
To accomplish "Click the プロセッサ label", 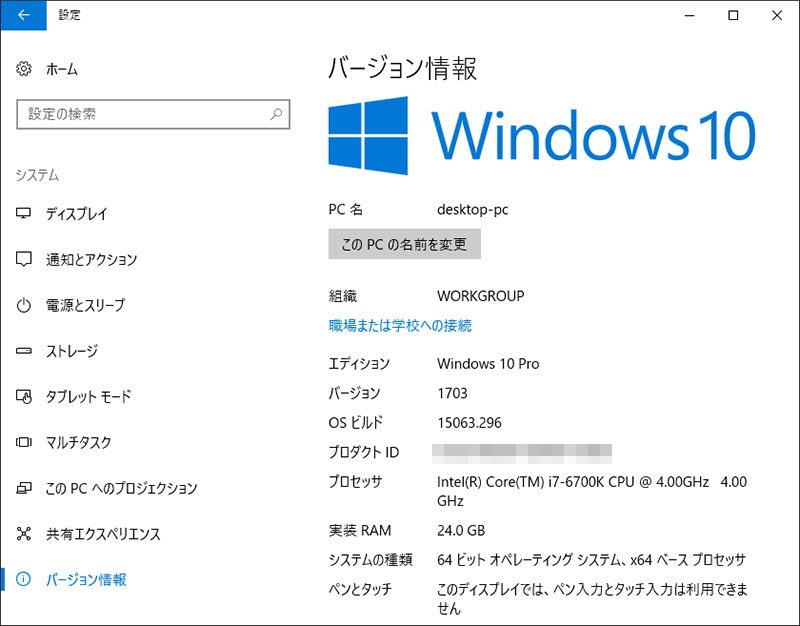I will click(x=355, y=482).
